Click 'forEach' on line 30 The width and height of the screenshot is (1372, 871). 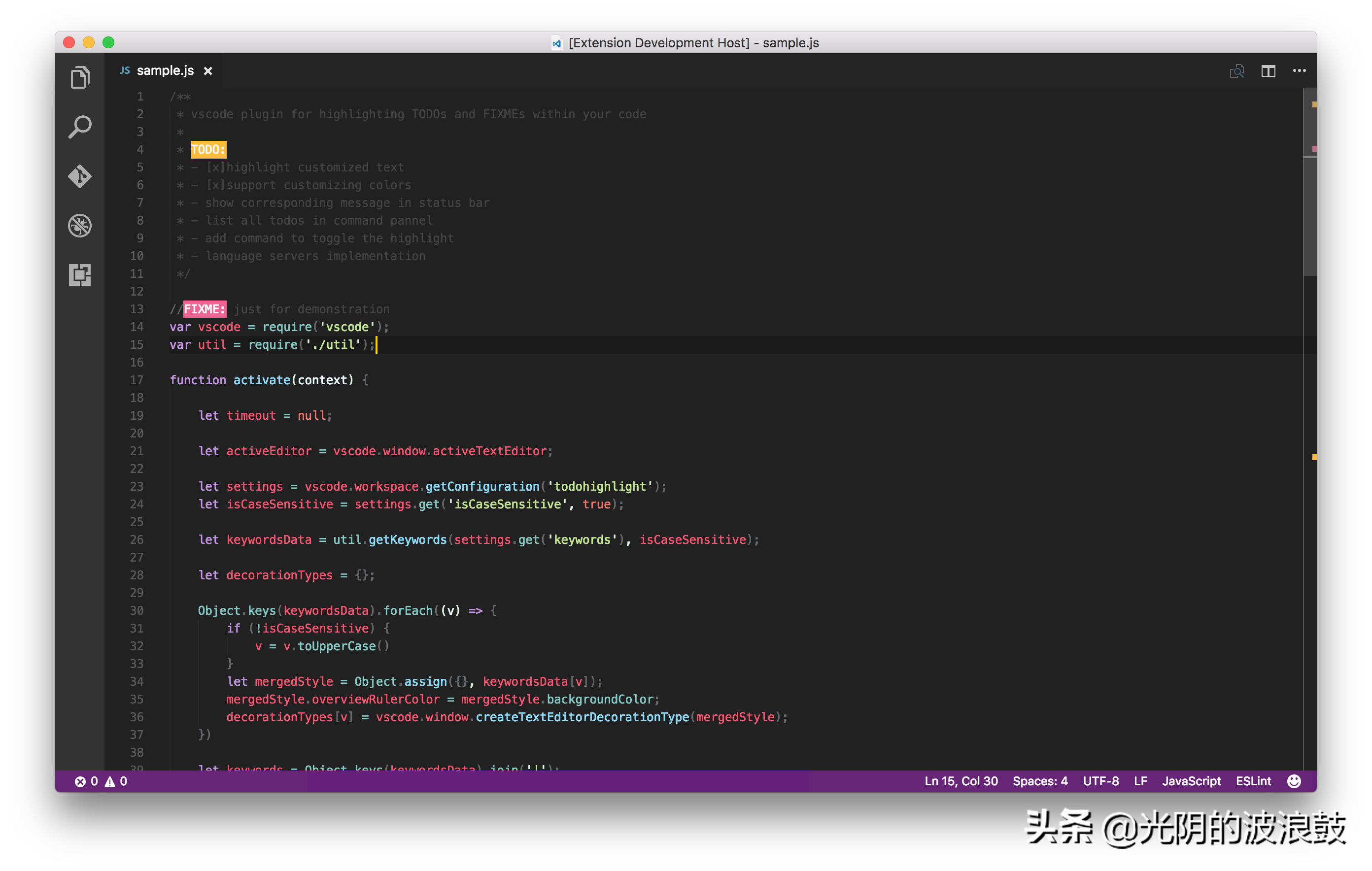pyautogui.click(x=408, y=611)
